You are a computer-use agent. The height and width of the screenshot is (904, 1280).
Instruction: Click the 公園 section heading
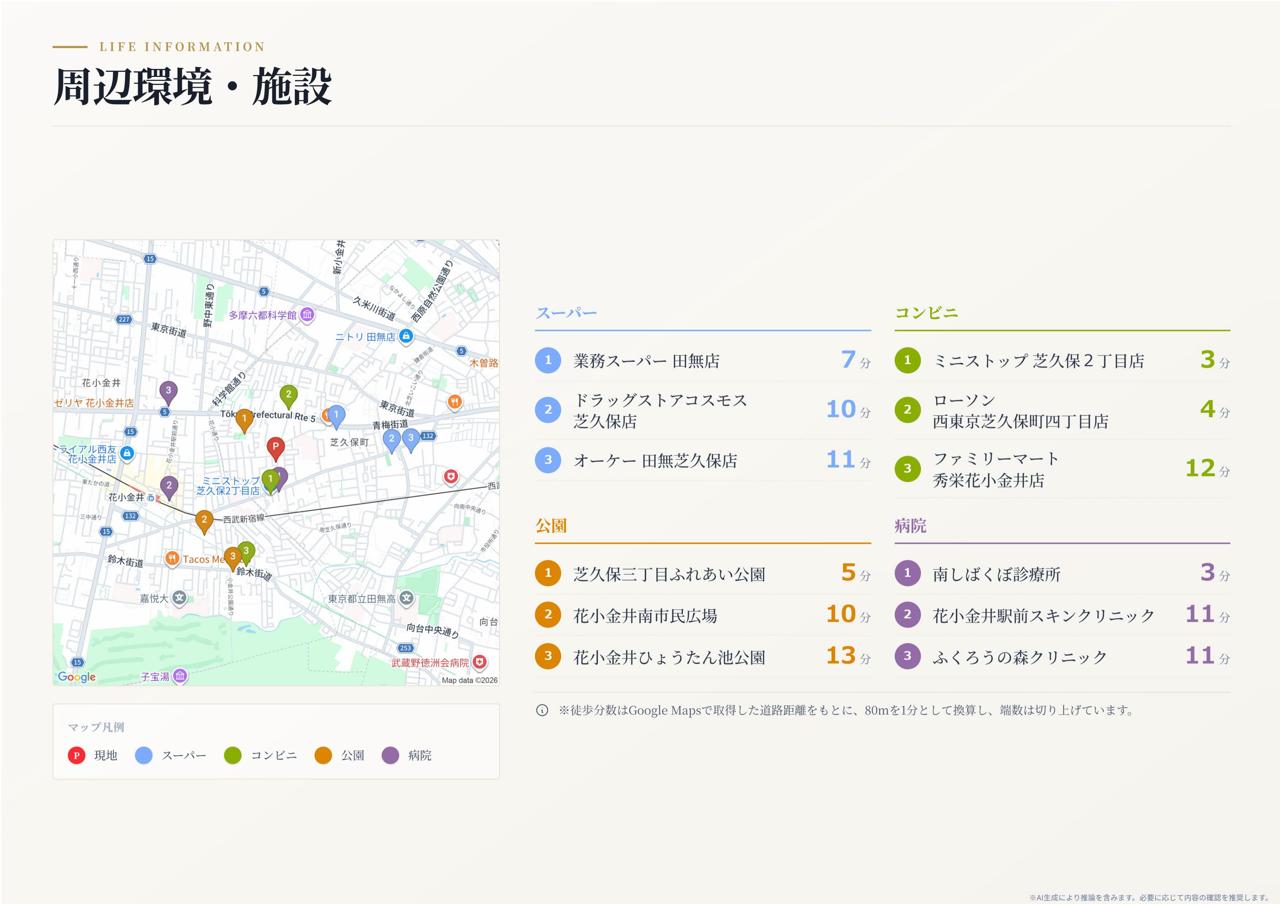point(551,526)
